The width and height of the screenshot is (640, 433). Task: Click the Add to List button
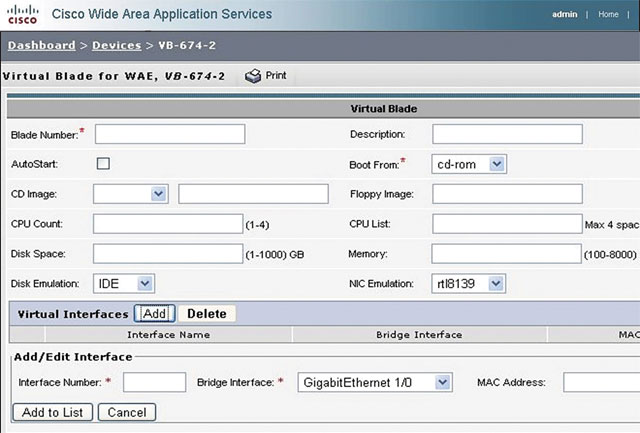53,412
